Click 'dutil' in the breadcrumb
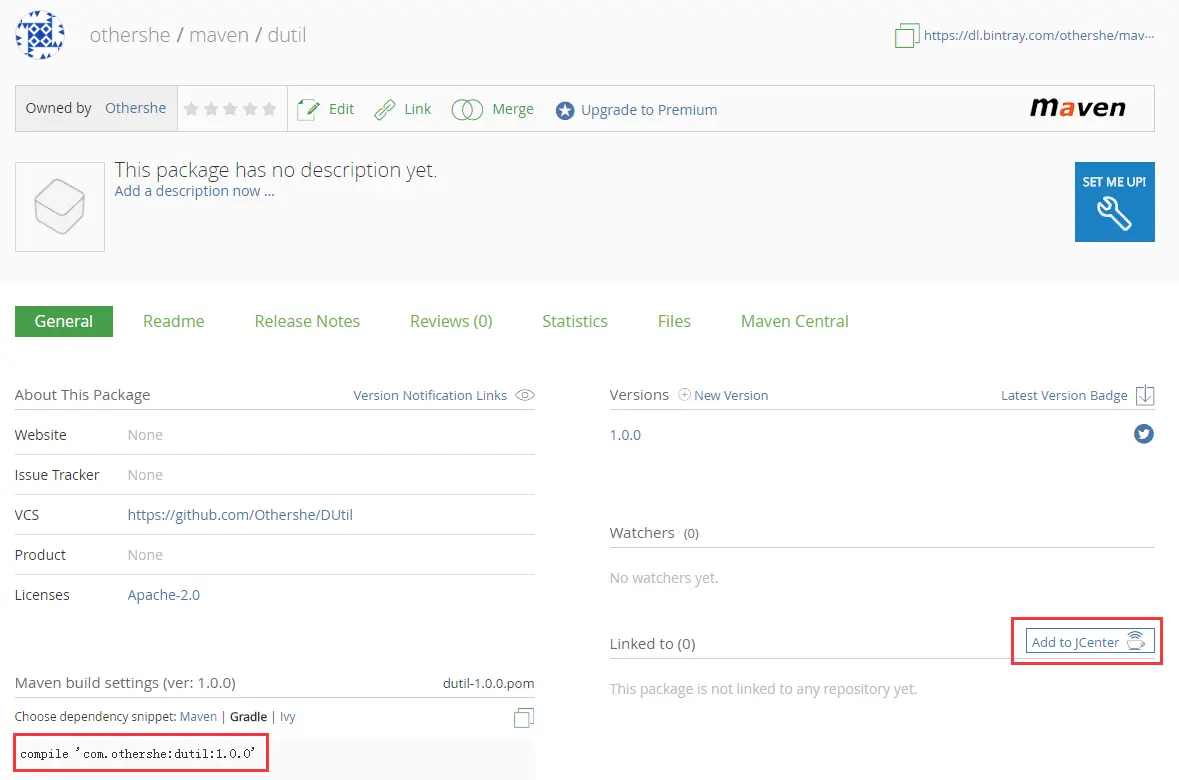 pos(286,35)
